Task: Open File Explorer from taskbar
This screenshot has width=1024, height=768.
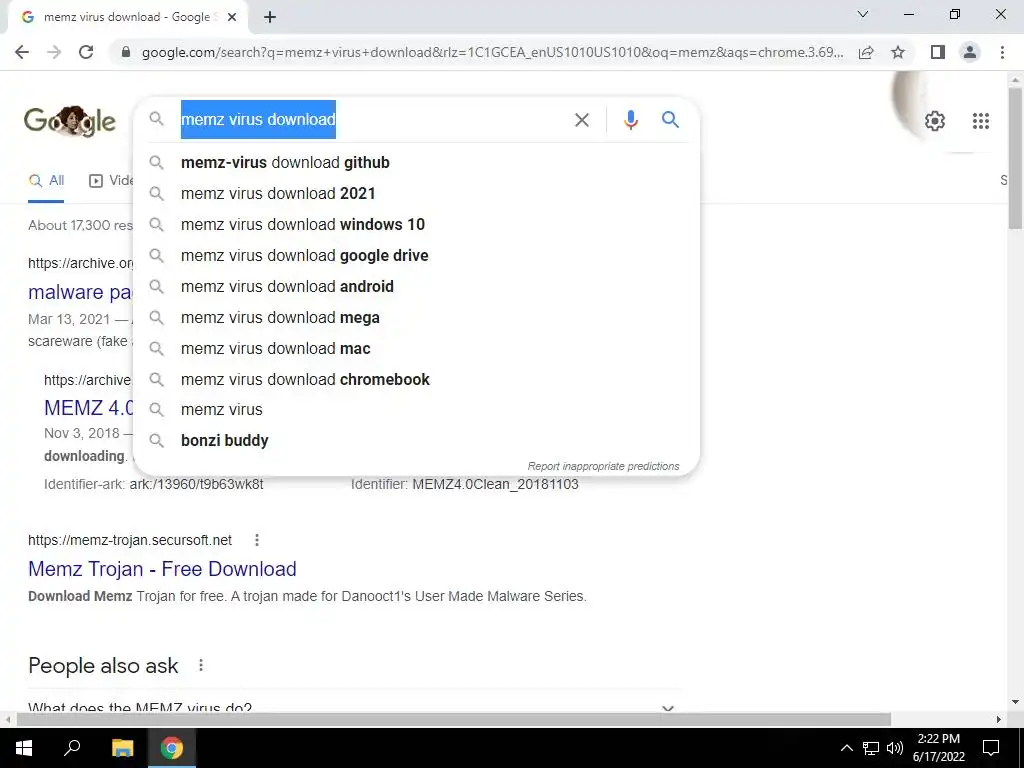Action: tap(122, 748)
